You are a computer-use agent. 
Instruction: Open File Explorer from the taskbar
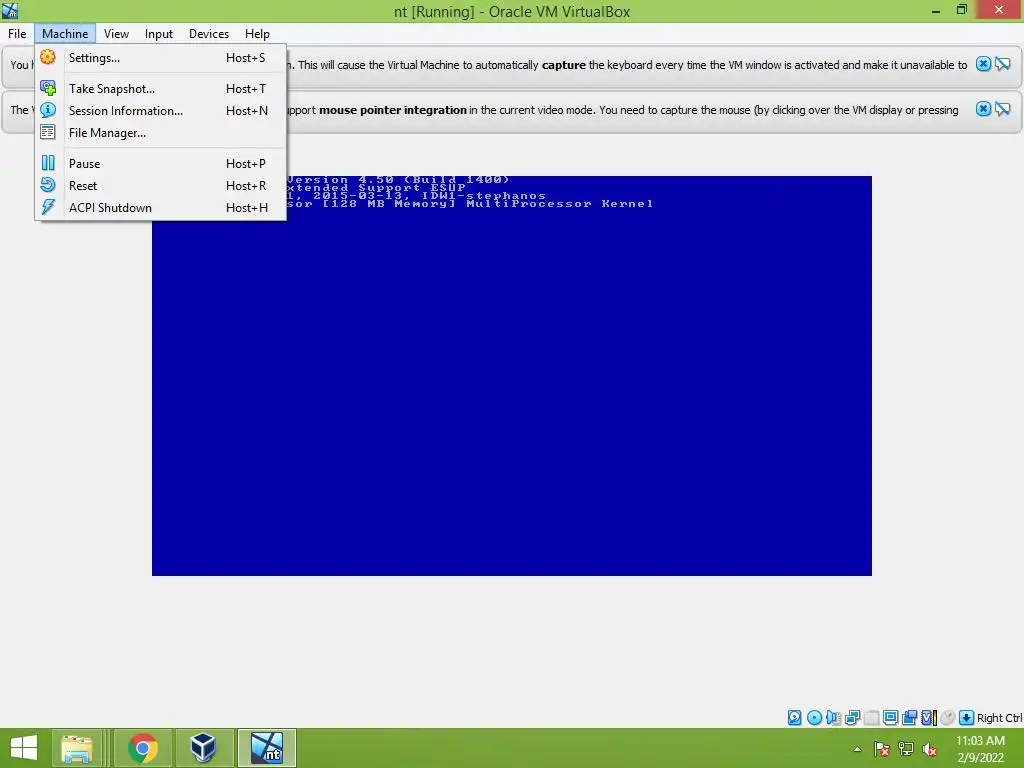(x=77, y=748)
